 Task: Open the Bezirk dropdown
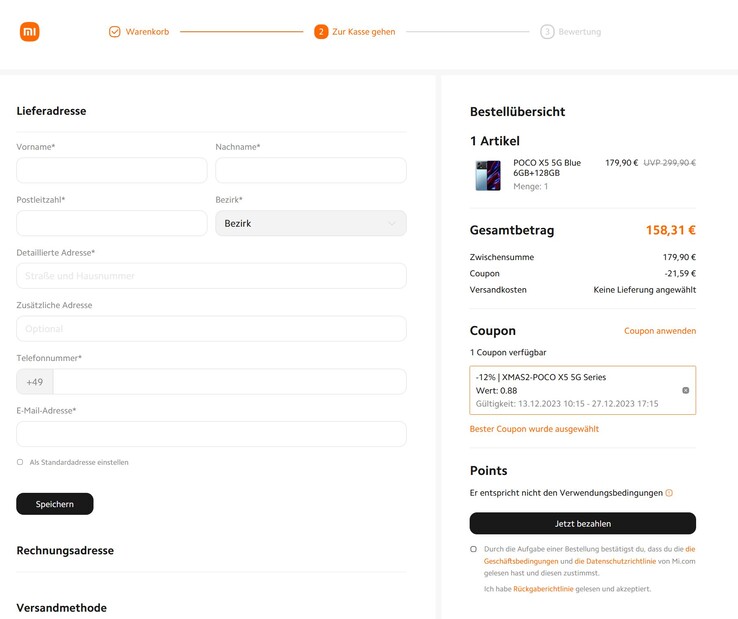click(x=311, y=223)
